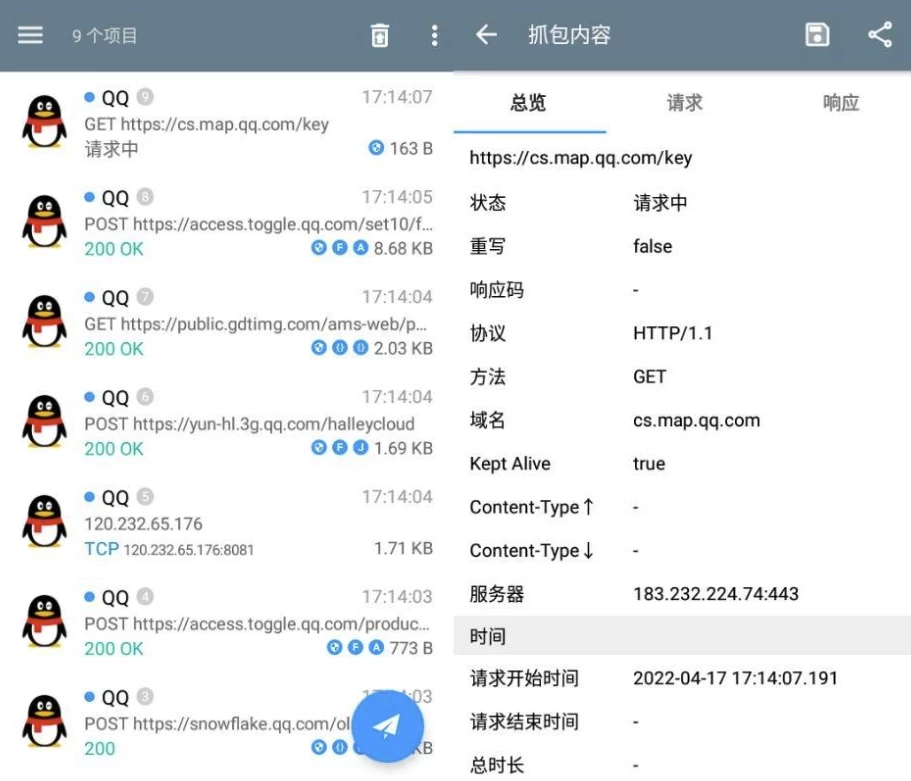
Task: Go back using the left arrow
Action: pos(486,35)
